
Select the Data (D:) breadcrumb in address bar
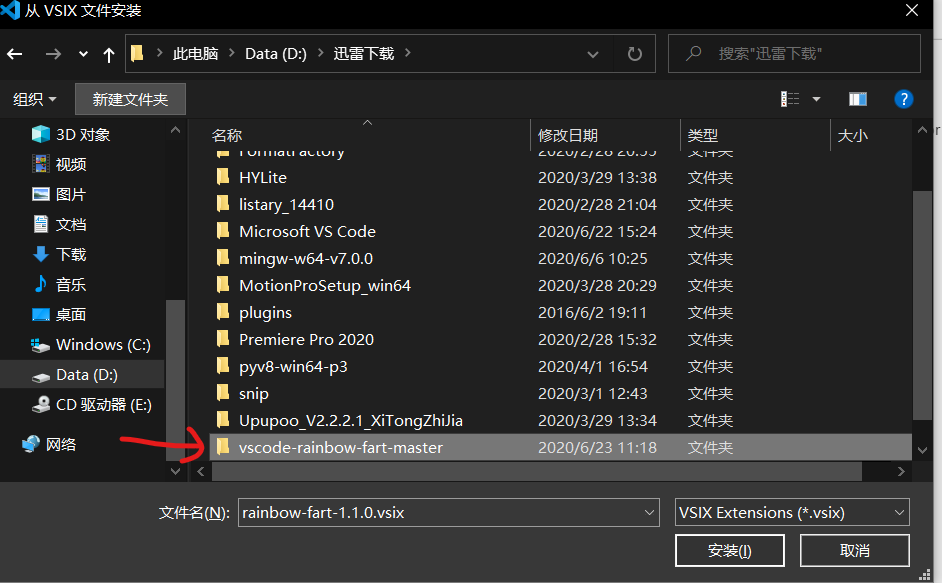pyautogui.click(x=276, y=53)
